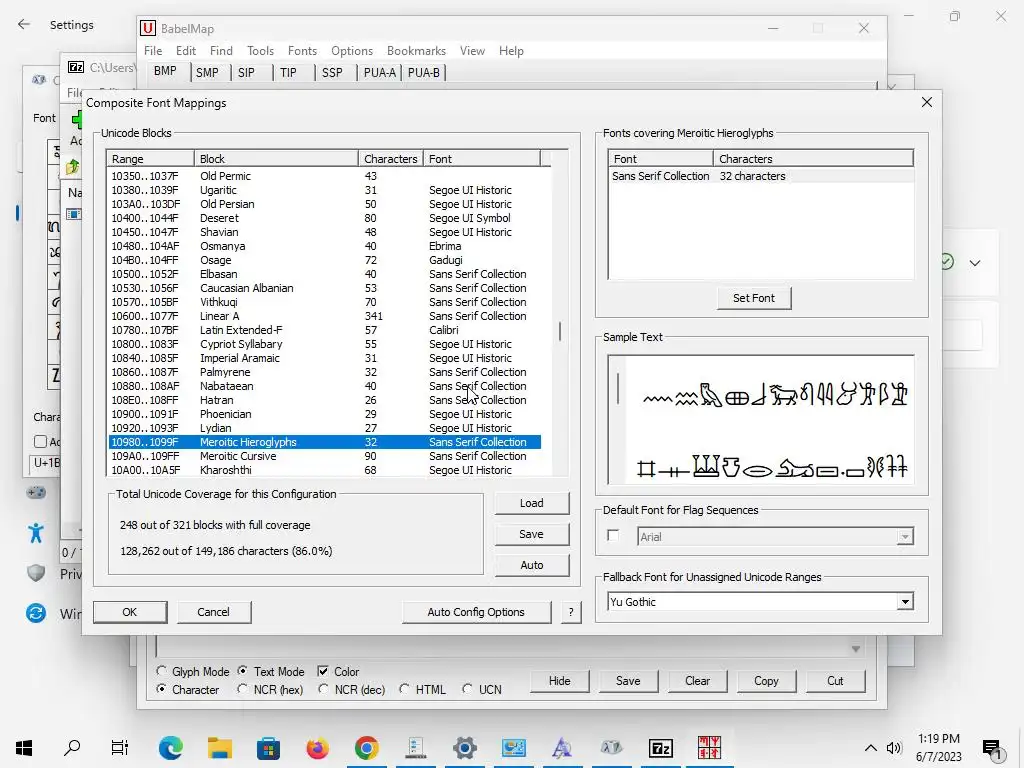Select Character output radio button
The image size is (1024, 768).
click(162, 689)
